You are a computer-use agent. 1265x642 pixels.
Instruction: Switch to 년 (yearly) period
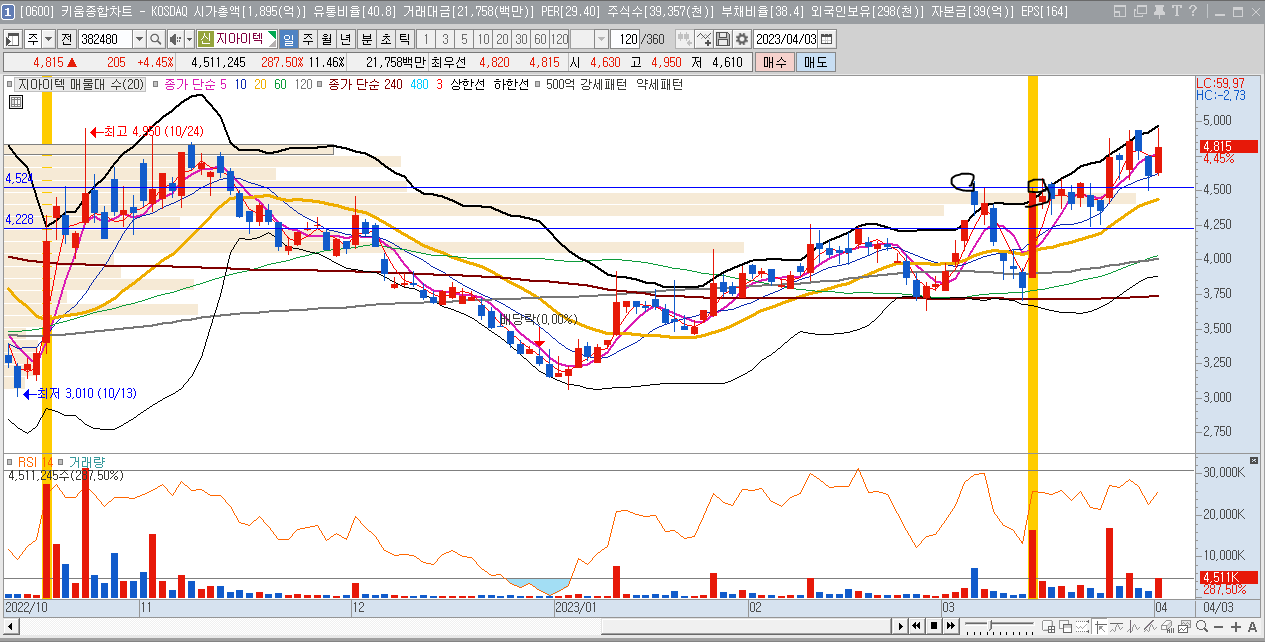tap(345, 39)
